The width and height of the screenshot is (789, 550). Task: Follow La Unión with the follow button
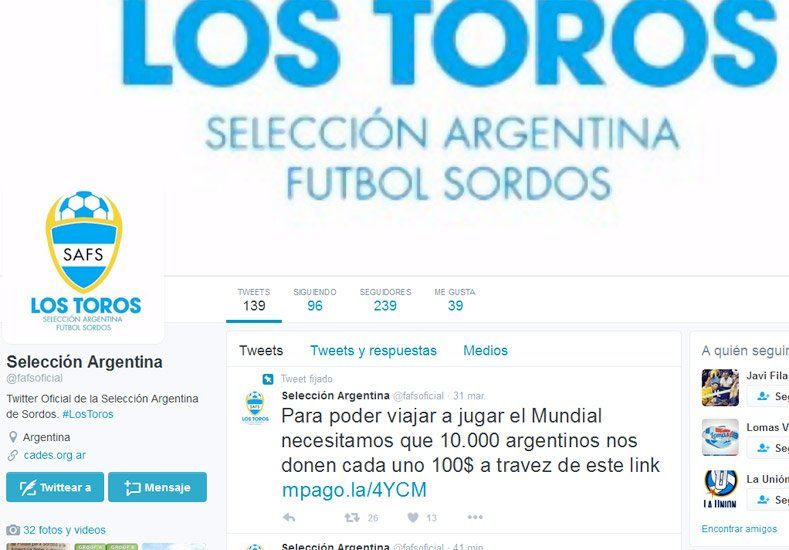[768, 500]
